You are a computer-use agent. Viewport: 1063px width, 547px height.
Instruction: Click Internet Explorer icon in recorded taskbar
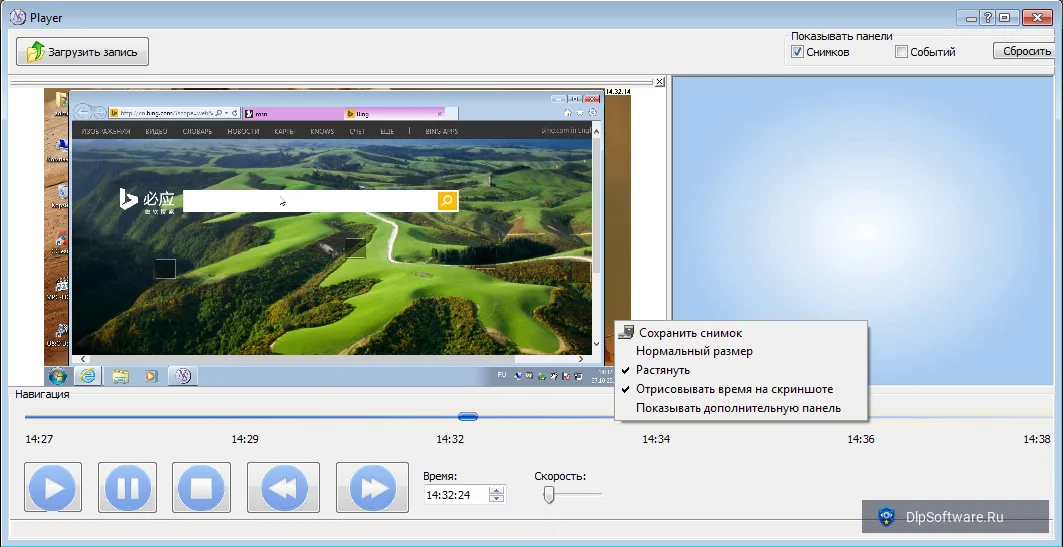point(87,376)
